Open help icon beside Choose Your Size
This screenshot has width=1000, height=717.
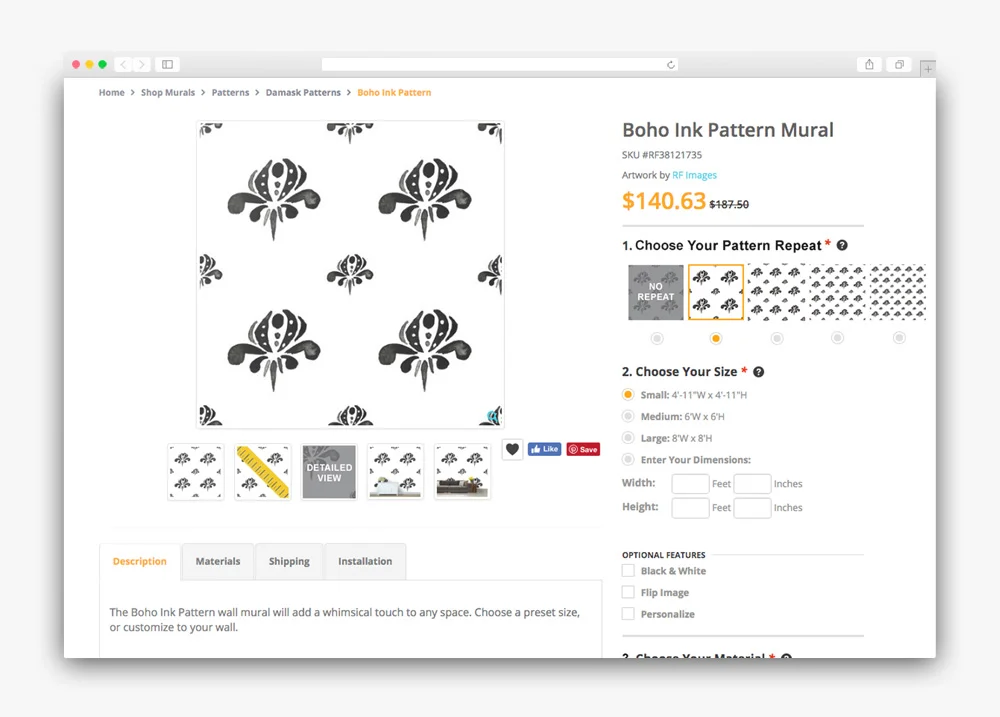(758, 372)
